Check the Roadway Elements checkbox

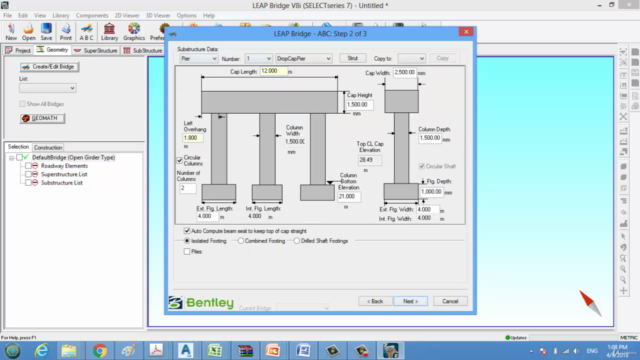(28, 166)
